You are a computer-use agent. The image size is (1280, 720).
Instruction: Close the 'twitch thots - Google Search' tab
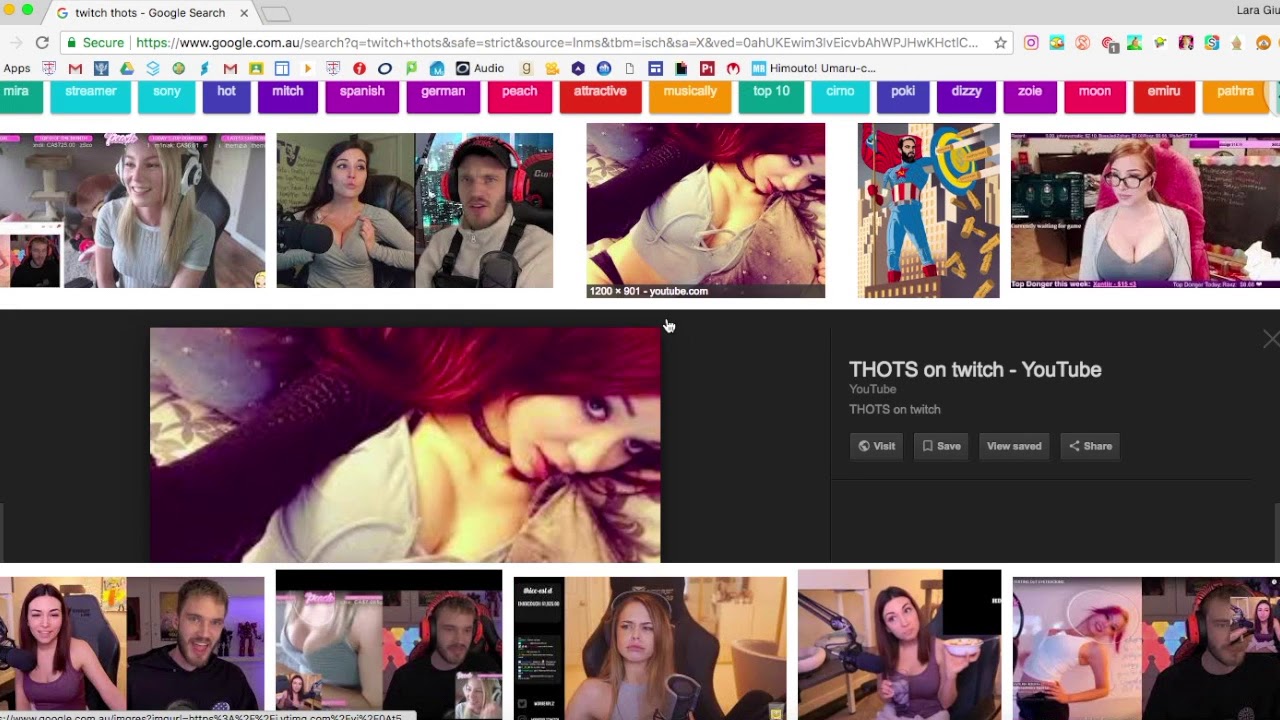click(x=244, y=13)
